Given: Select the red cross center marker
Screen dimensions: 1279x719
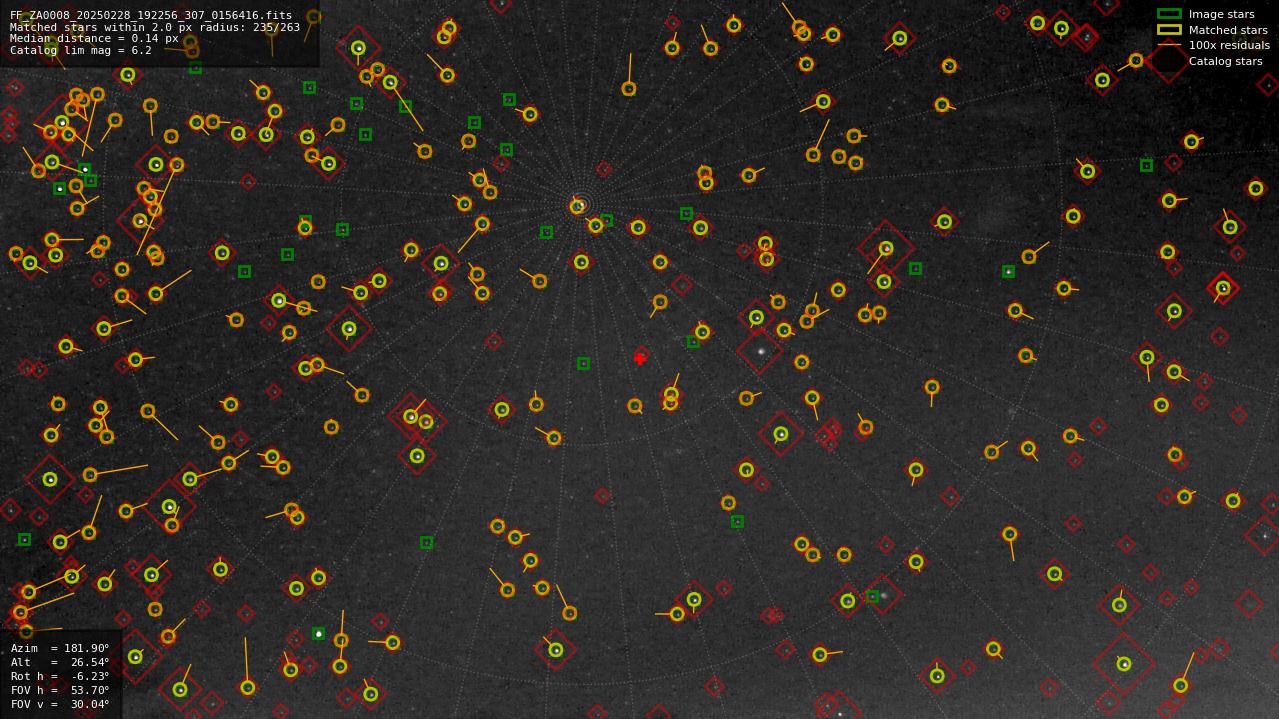Looking at the screenshot, I should pos(640,359).
